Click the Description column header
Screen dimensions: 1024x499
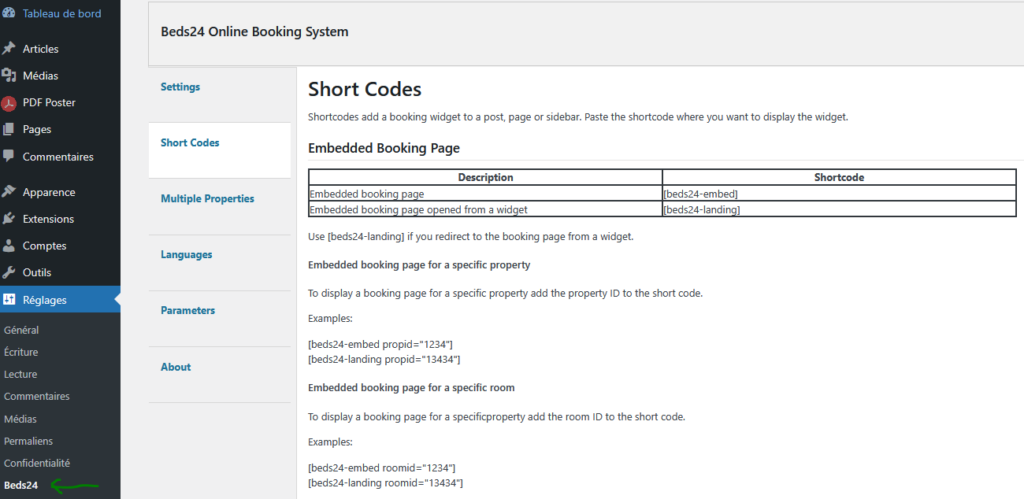pos(485,178)
